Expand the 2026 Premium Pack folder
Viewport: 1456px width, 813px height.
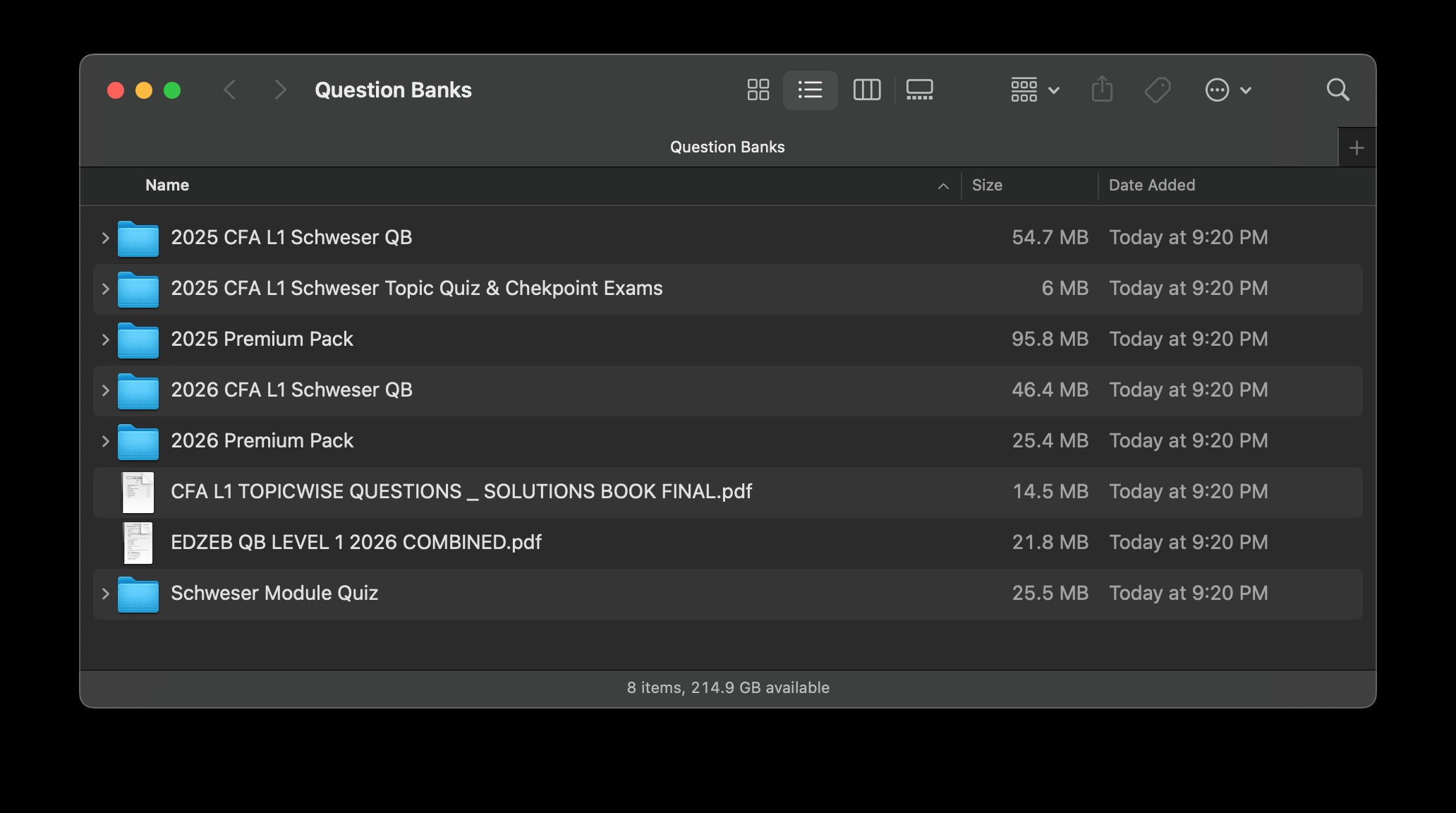[x=105, y=441]
